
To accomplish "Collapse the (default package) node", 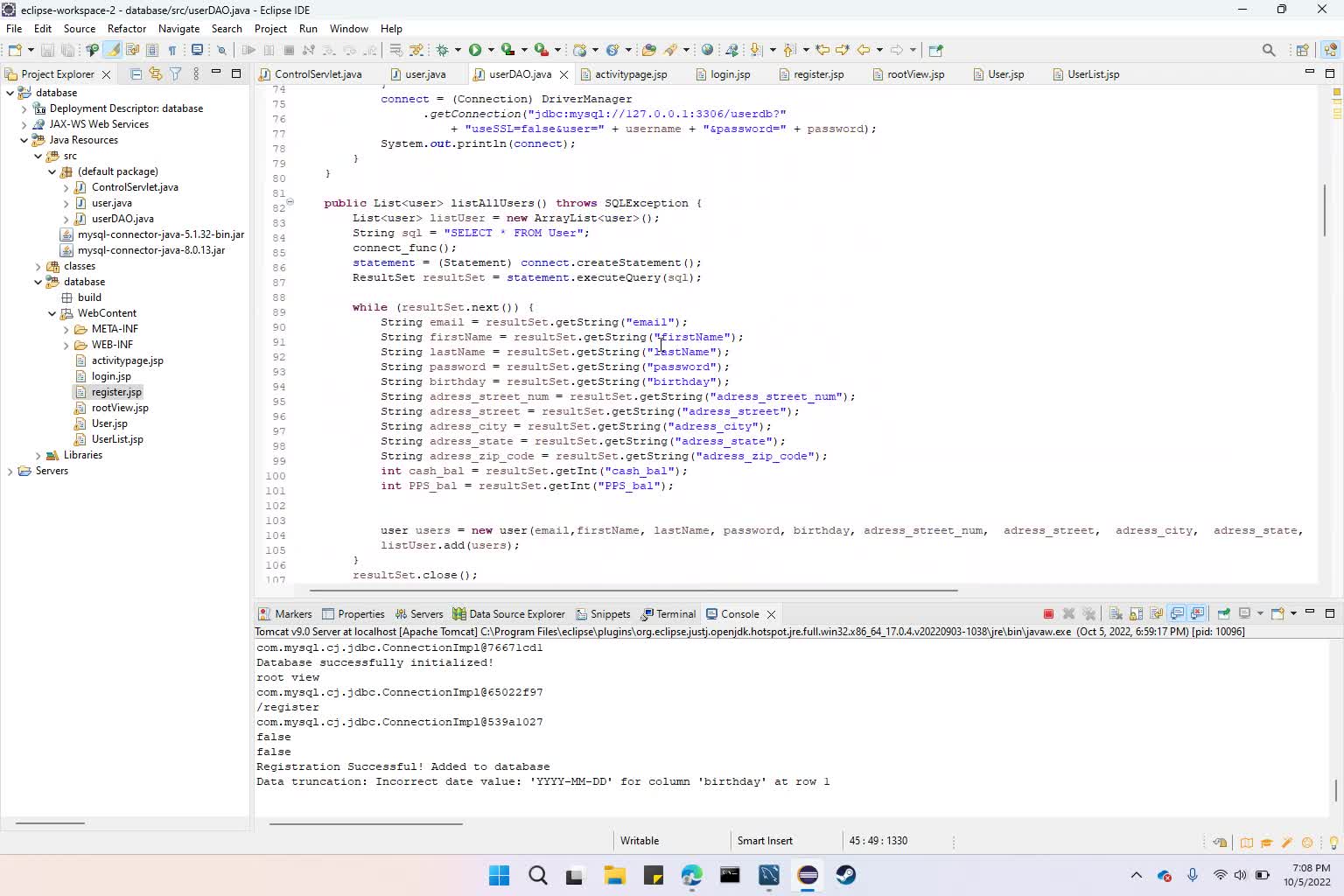I will 52,171.
